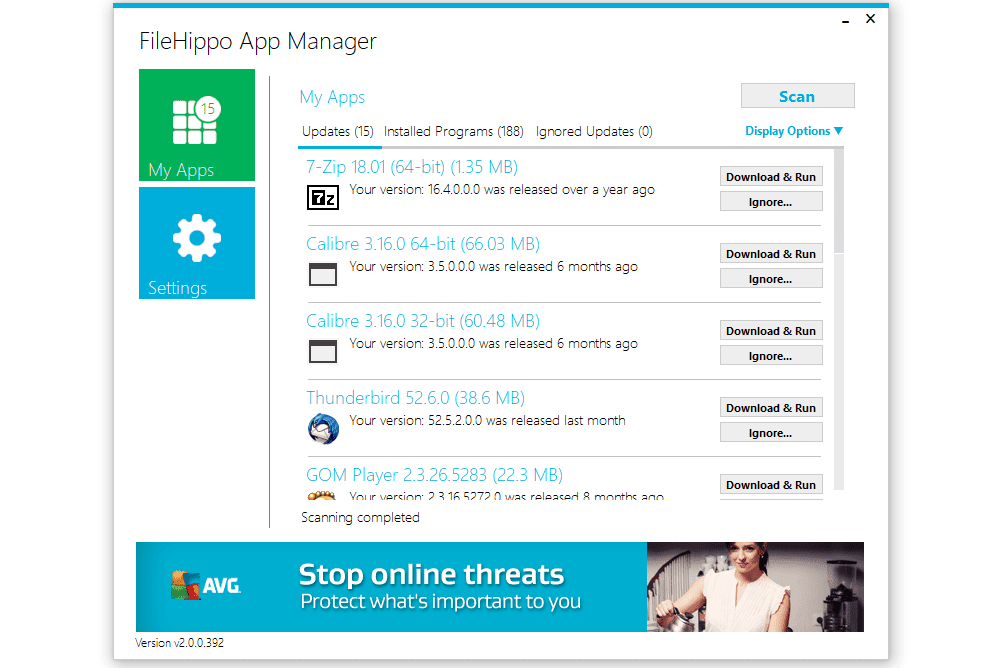Open the Settings gear tile
This screenshot has height=668, width=1002.
[196, 243]
